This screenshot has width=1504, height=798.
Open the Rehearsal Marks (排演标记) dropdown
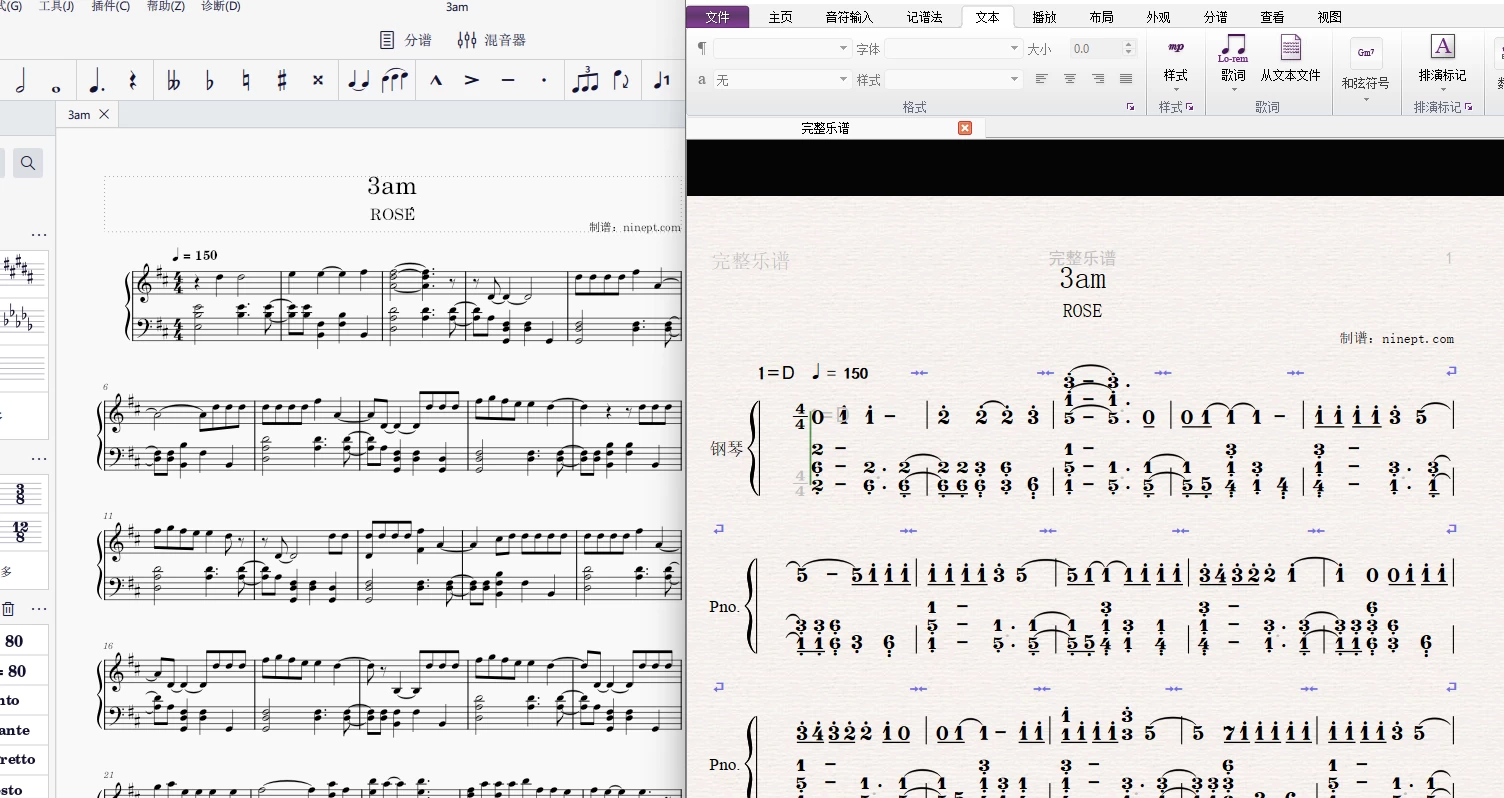(1442, 88)
